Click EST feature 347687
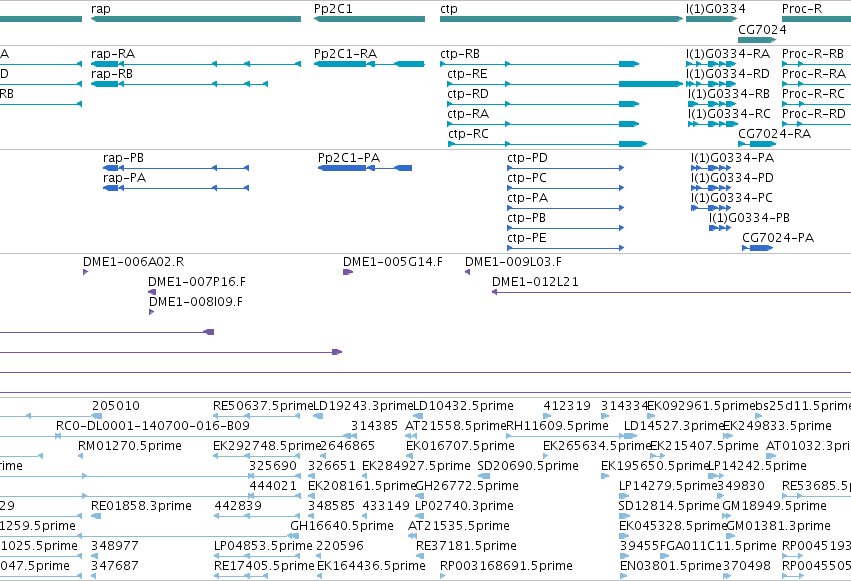Image resolution: width=851 pixels, height=581 pixels. pyautogui.click(x=115, y=566)
